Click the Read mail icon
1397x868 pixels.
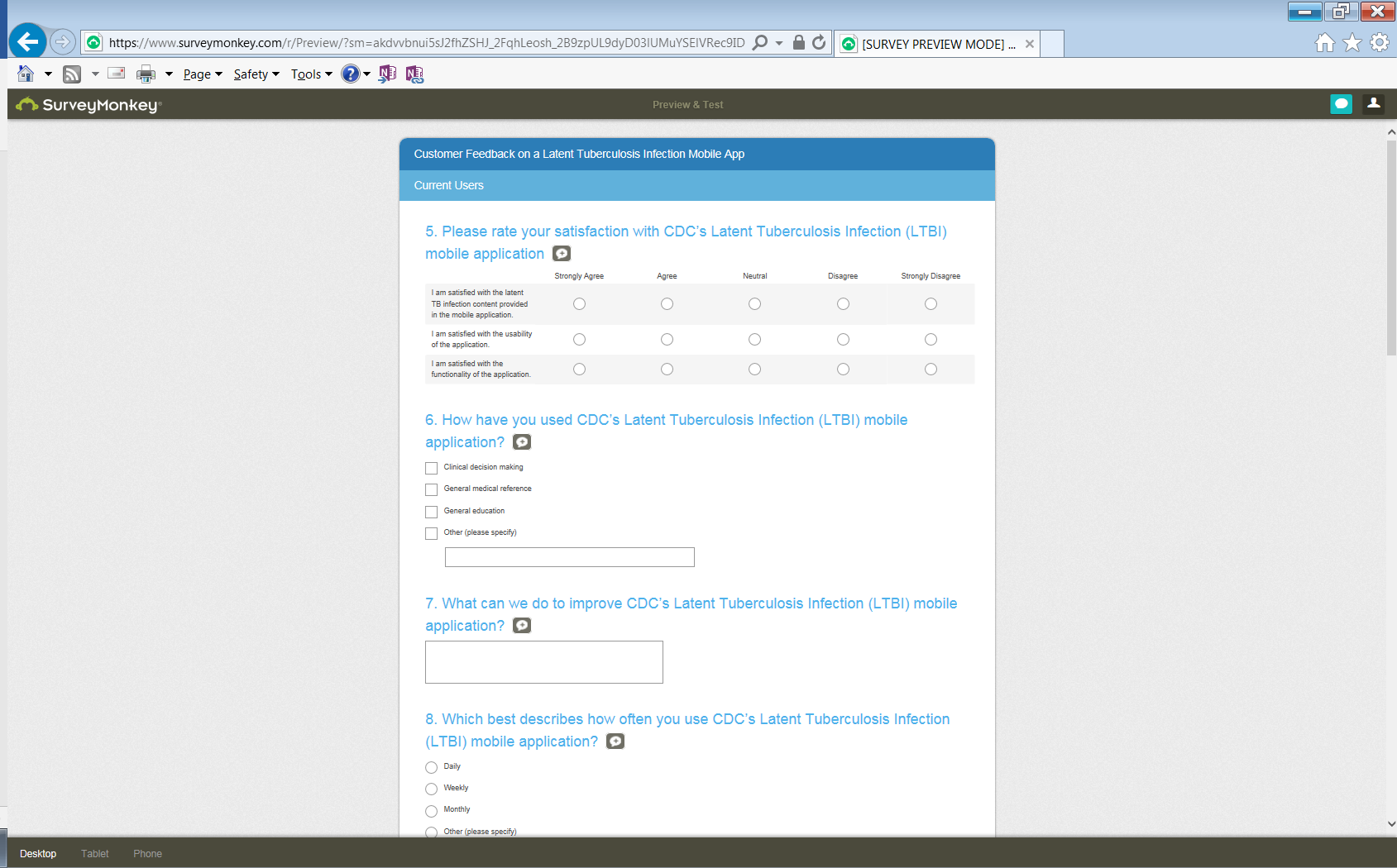tap(117, 74)
